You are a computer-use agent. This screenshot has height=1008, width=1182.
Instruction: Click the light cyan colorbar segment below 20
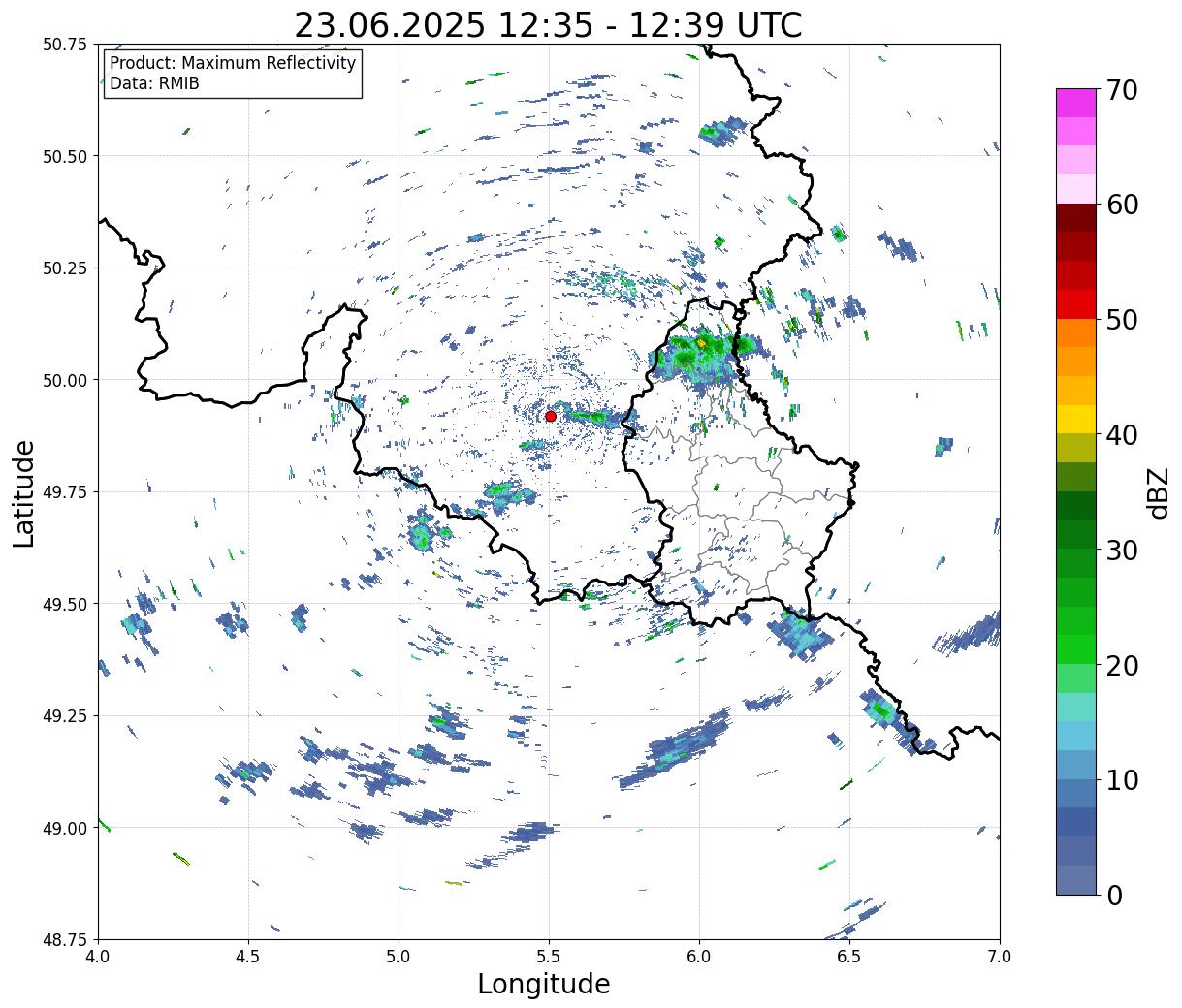click(1076, 708)
